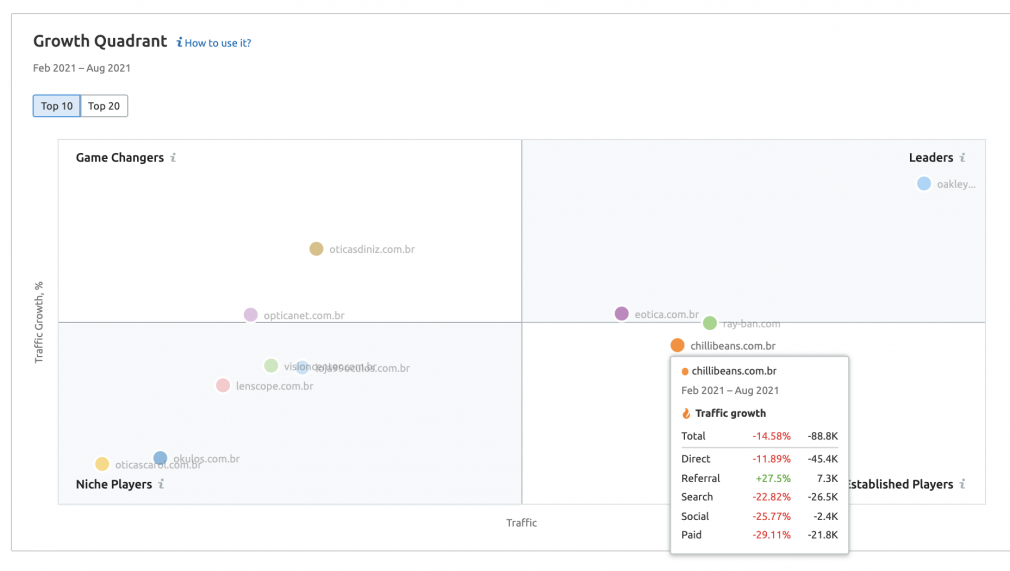Click the Social -25.77% value in the tooltip
Screen dimensions: 1010x571
coord(771,516)
